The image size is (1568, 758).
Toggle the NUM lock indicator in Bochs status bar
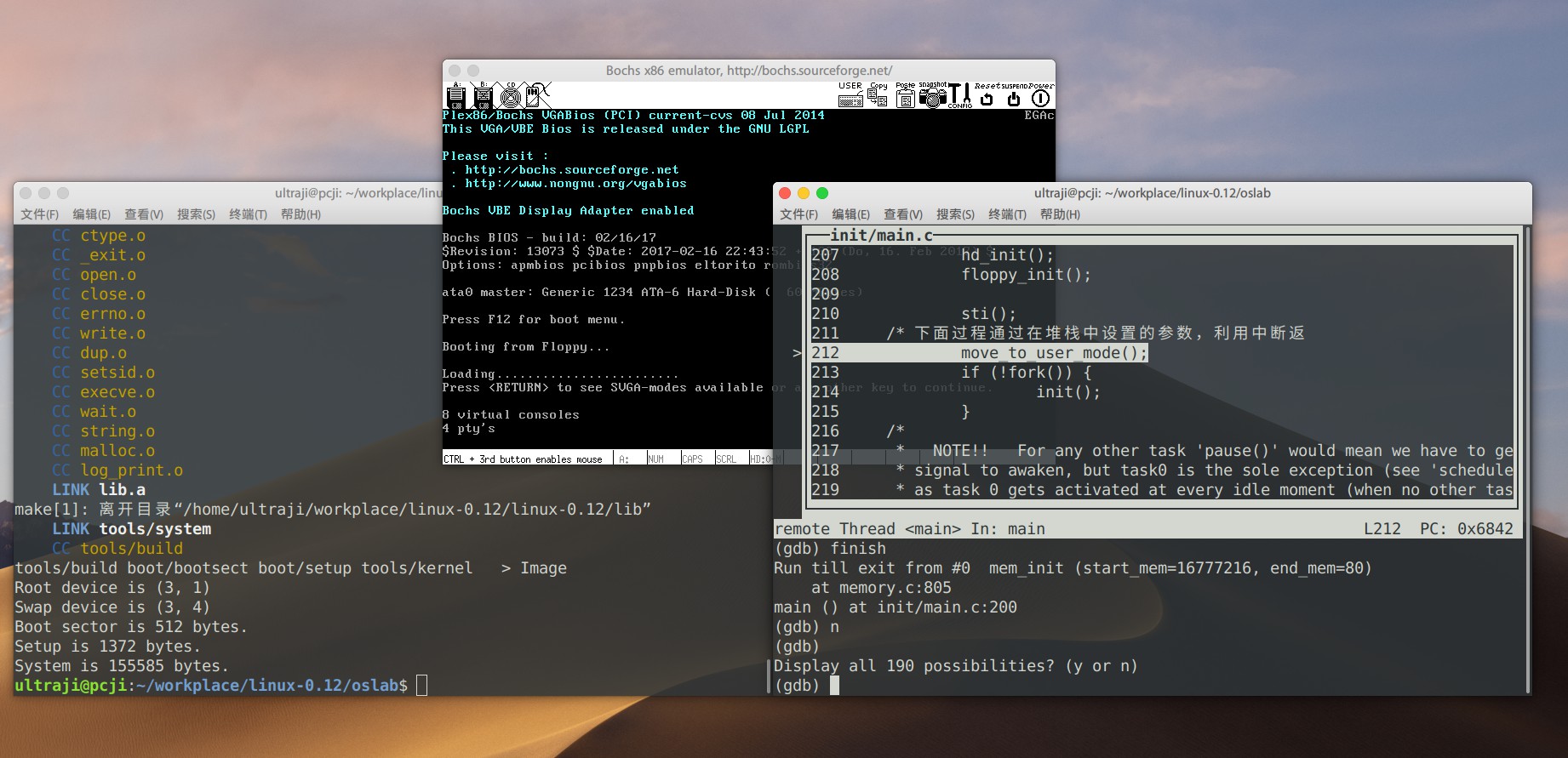[x=655, y=459]
